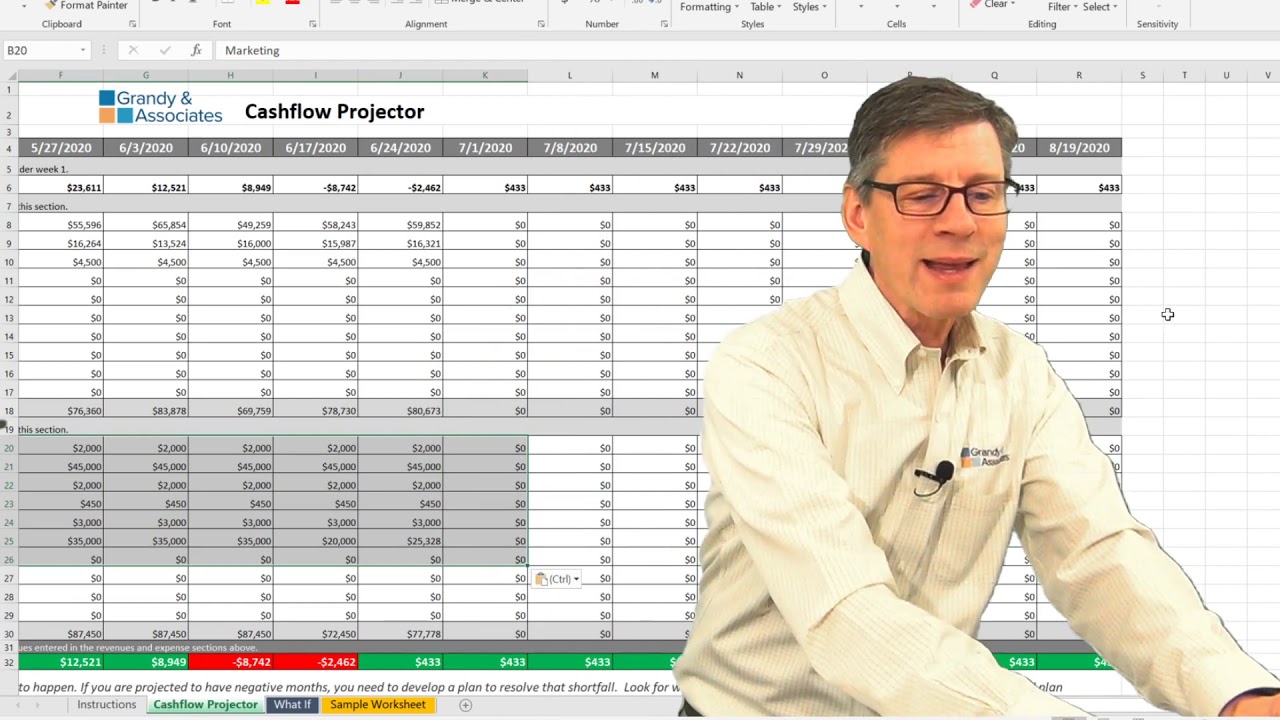This screenshot has height=720, width=1280.
Task: Select the cell showing $16,264
Action: coord(61,243)
